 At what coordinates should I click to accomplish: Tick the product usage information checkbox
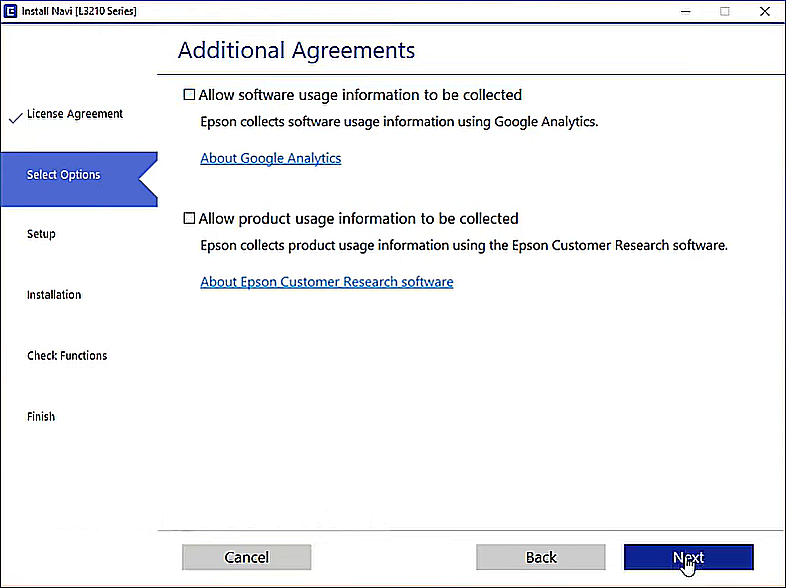[189, 218]
